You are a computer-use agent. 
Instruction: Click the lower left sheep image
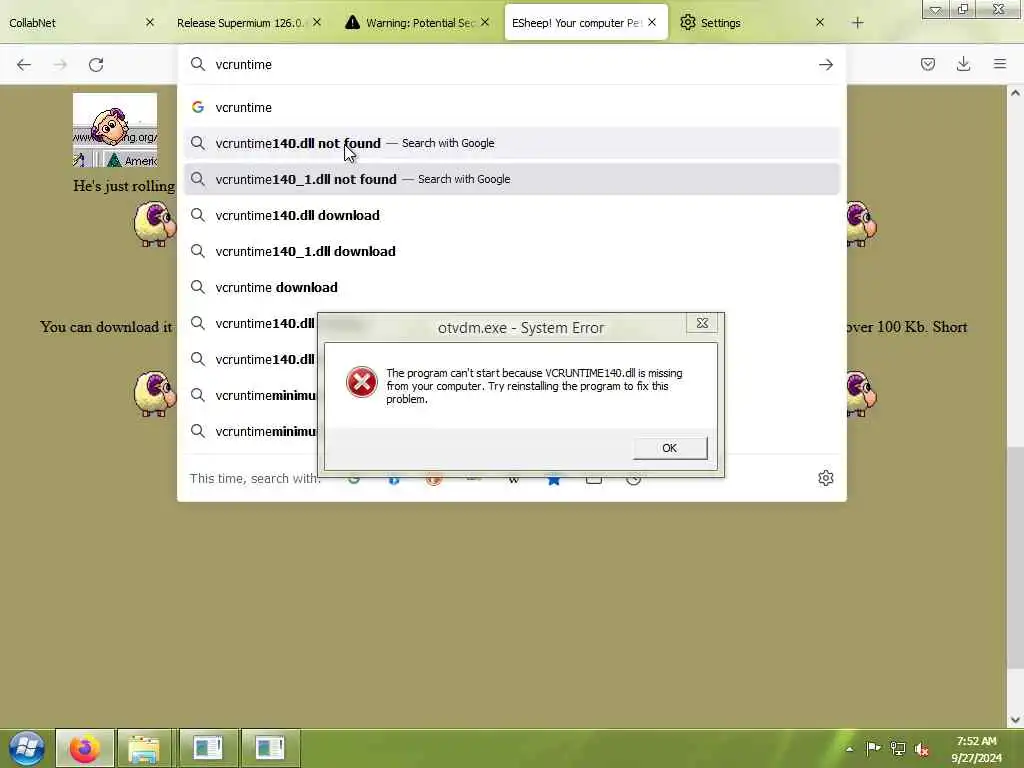tap(154, 394)
